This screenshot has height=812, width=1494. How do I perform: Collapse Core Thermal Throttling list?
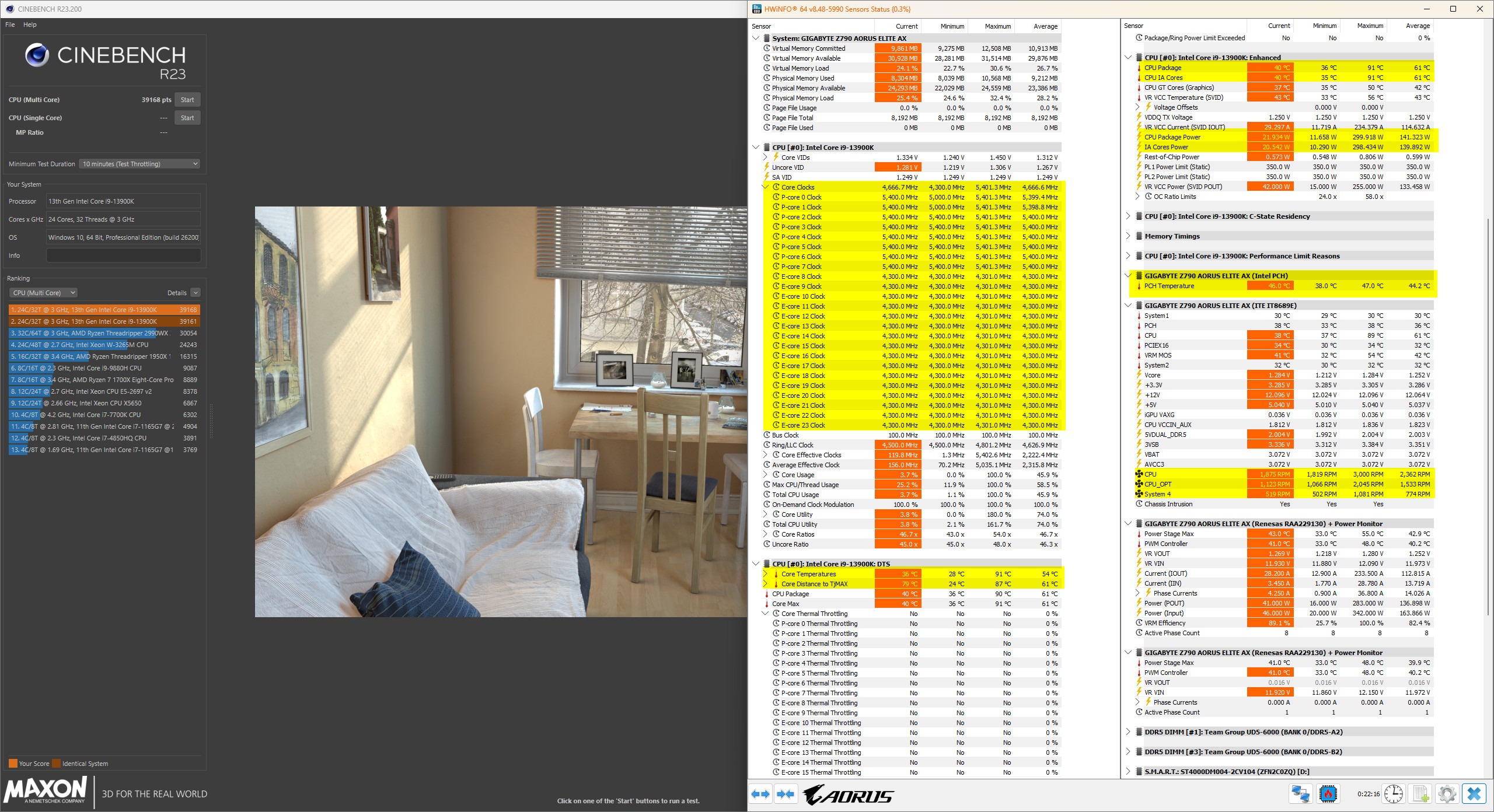[765, 614]
